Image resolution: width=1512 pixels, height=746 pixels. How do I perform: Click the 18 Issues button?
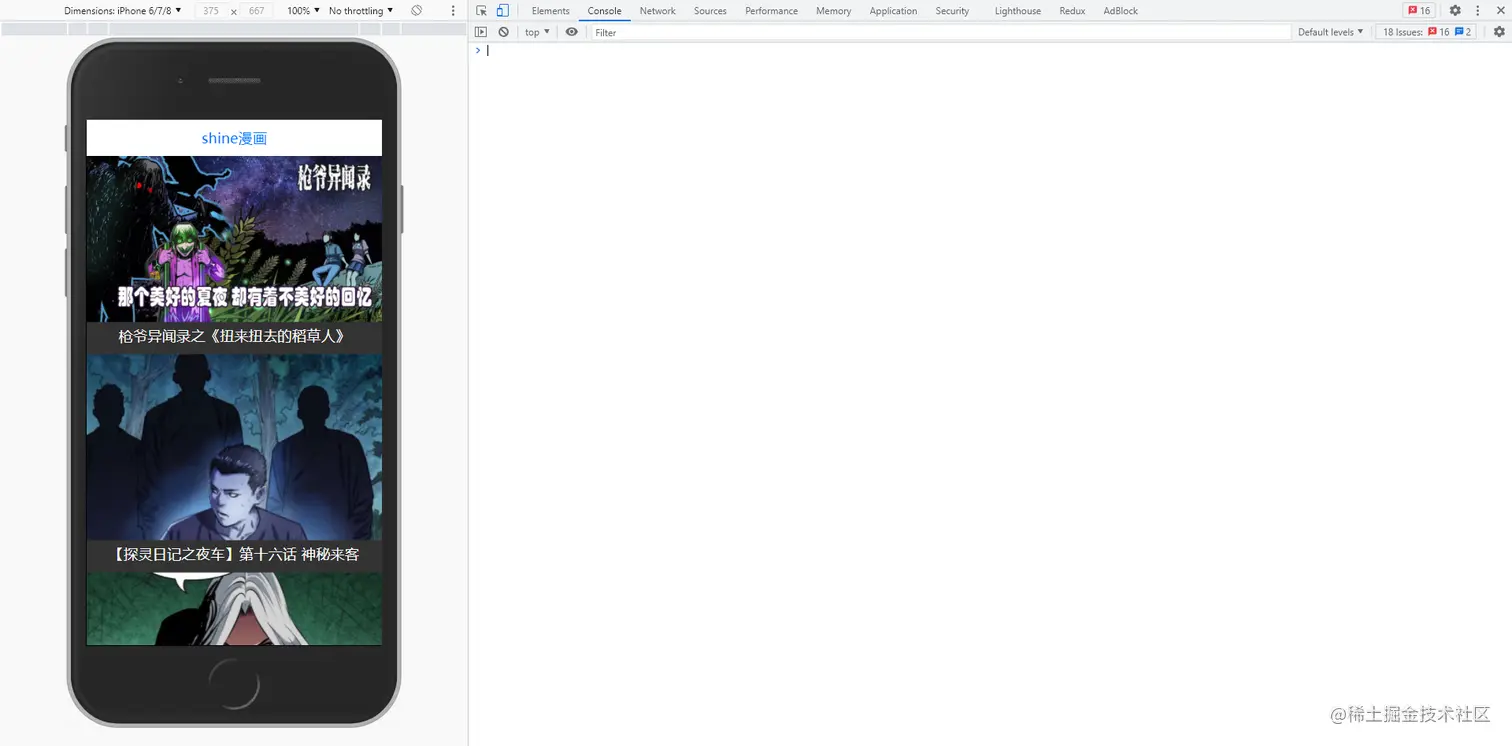1427,32
